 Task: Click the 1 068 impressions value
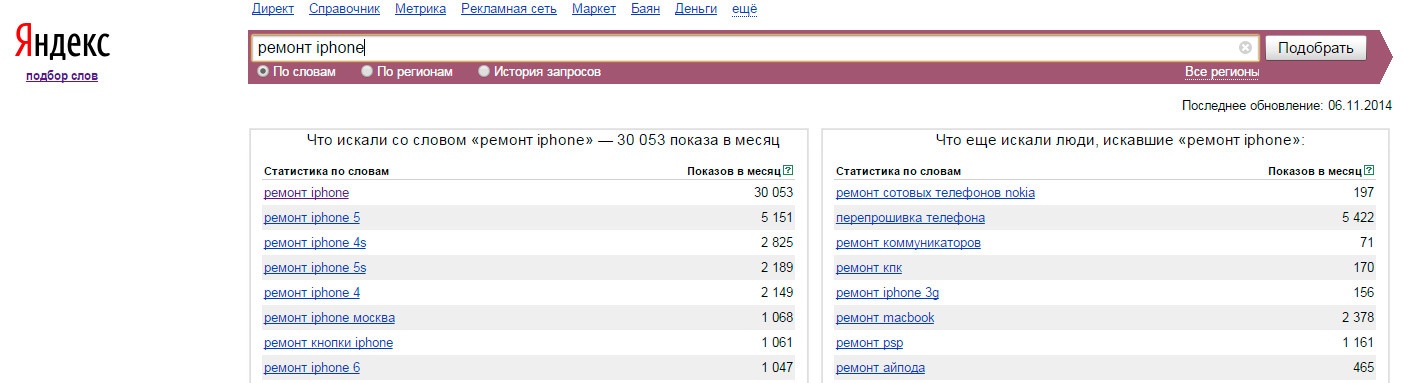[x=776, y=318]
